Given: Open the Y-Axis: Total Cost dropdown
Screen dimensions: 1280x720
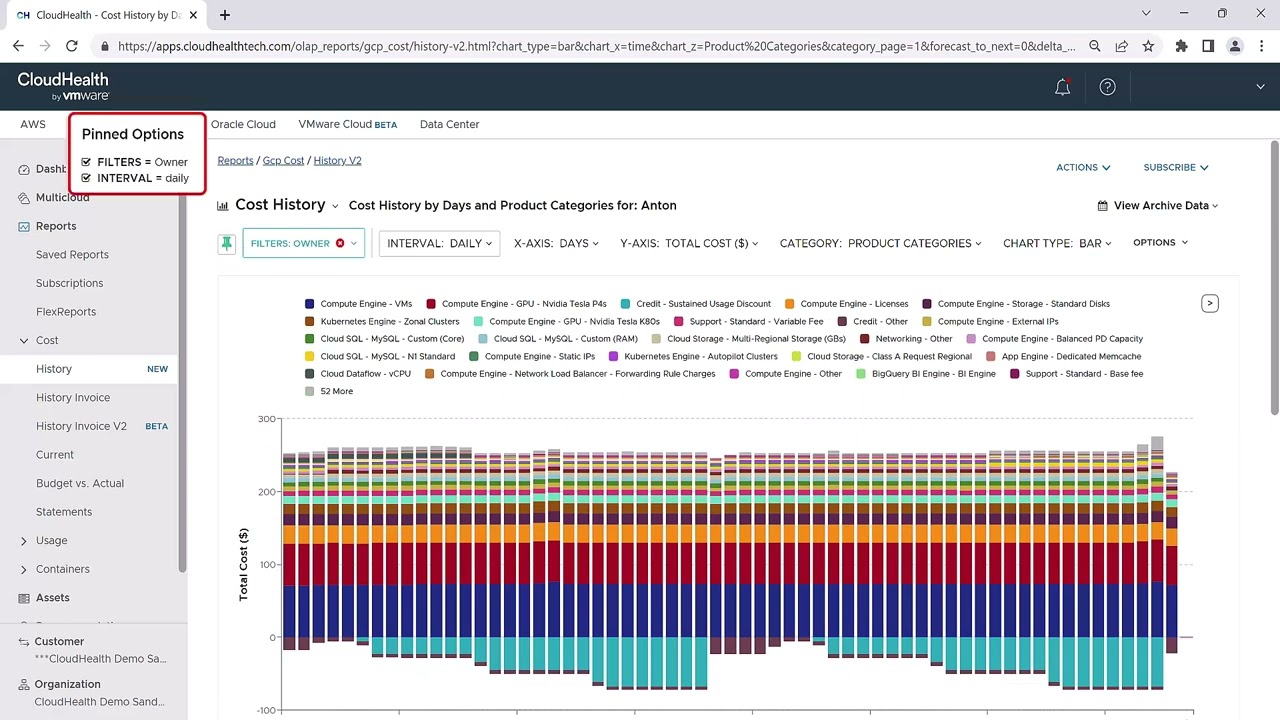Looking at the screenshot, I should pyautogui.click(x=689, y=243).
